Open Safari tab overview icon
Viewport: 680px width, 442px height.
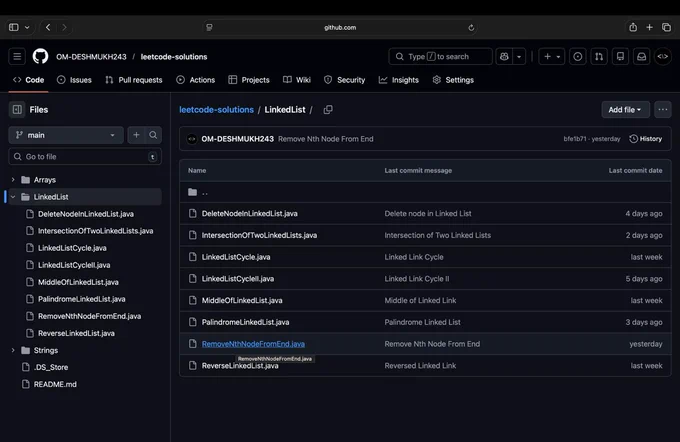click(666, 27)
